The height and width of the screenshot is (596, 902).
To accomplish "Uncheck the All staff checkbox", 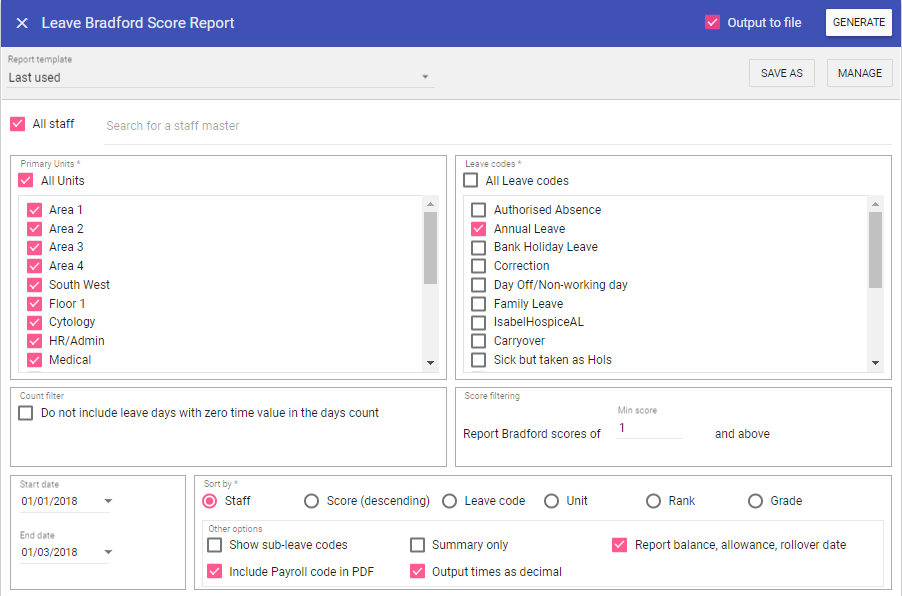I will click(x=18, y=124).
